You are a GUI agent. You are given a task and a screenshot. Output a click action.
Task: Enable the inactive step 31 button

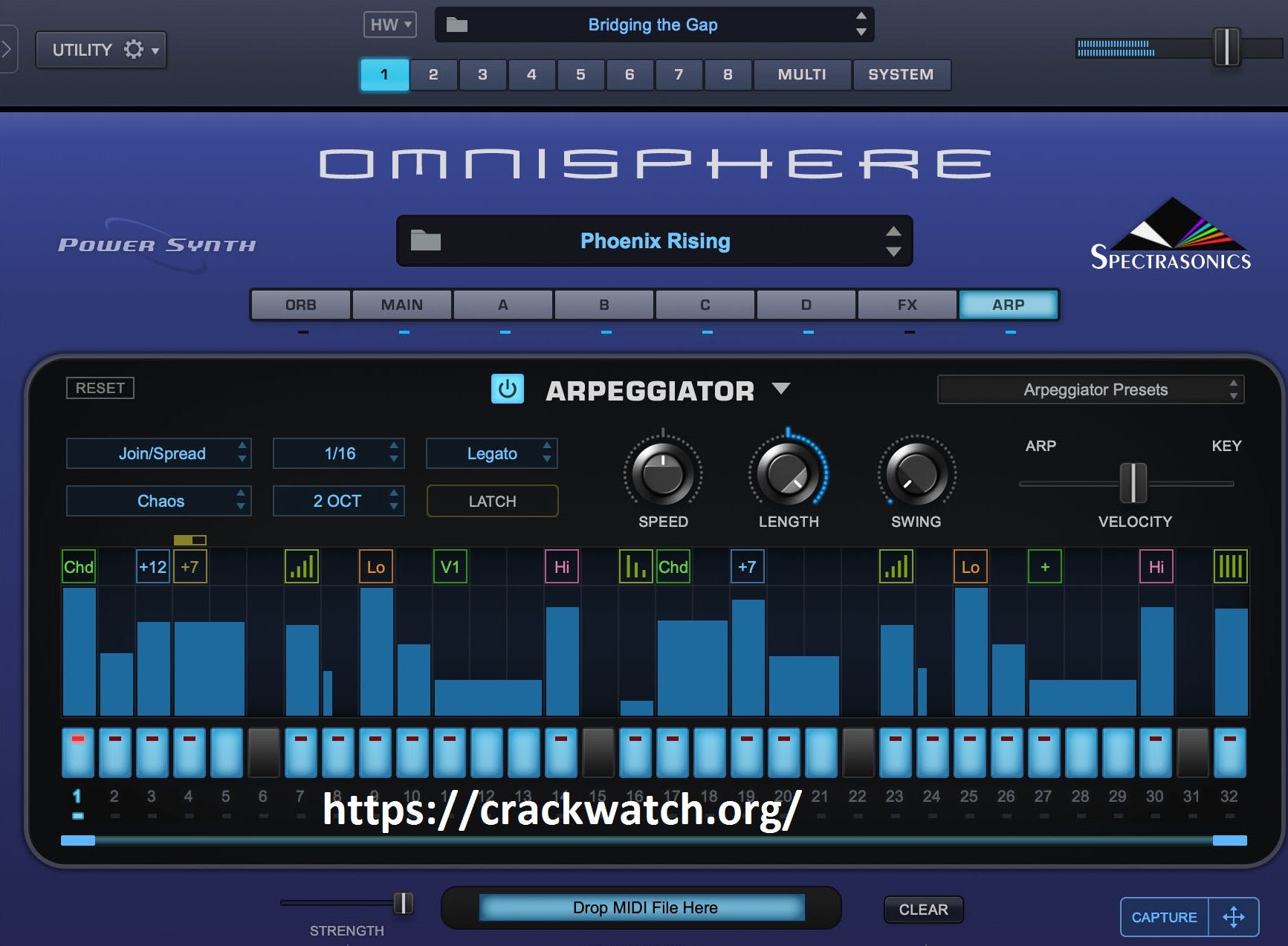point(1193,752)
